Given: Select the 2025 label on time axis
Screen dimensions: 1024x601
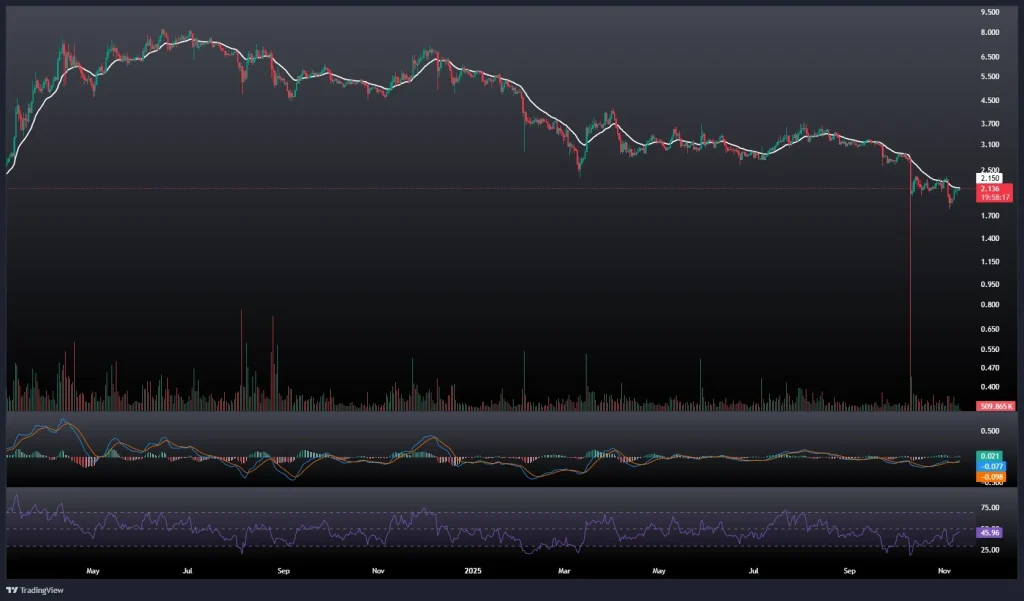Looking at the screenshot, I should tap(472, 572).
